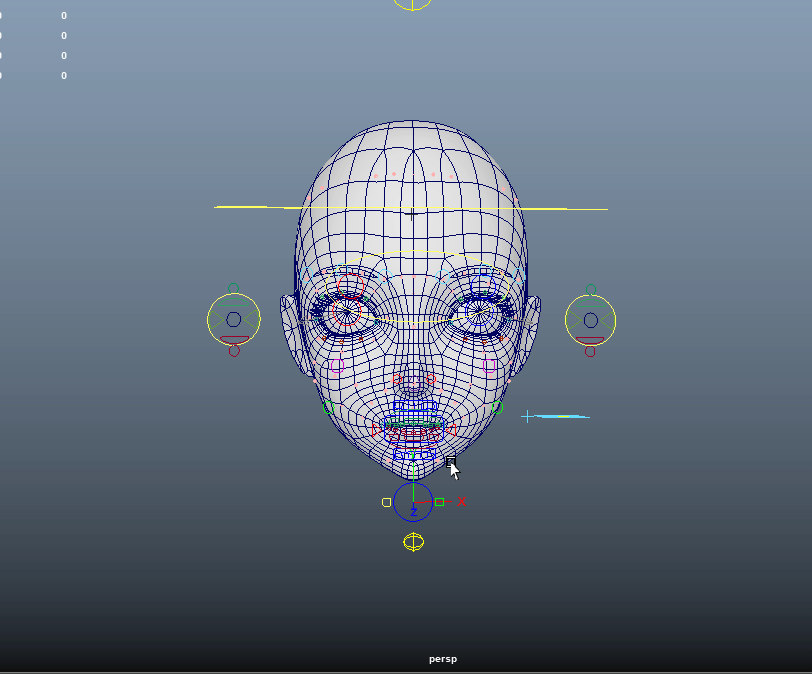Click the topmost 0 value in heads-up display
This screenshot has width=812, height=674.
pyautogui.click(x=64, y=16)
